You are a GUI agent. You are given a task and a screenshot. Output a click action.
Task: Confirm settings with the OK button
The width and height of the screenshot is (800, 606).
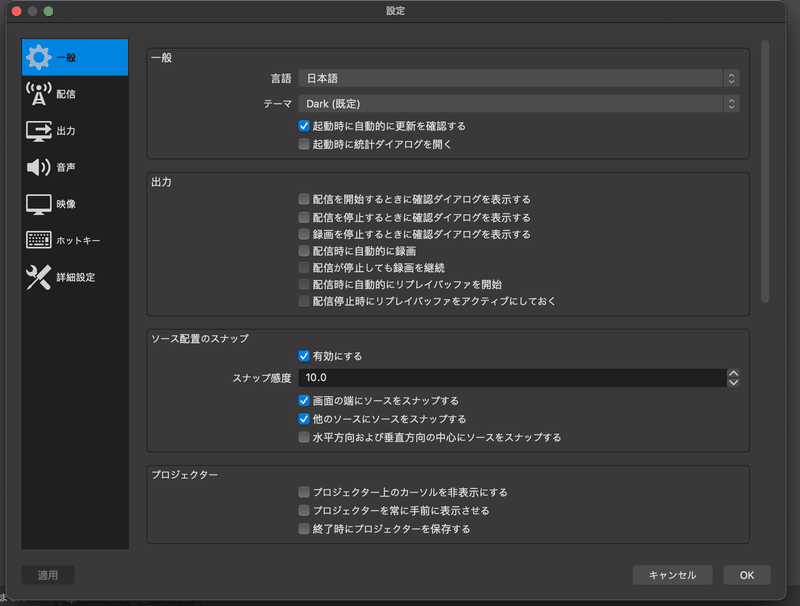747,575
